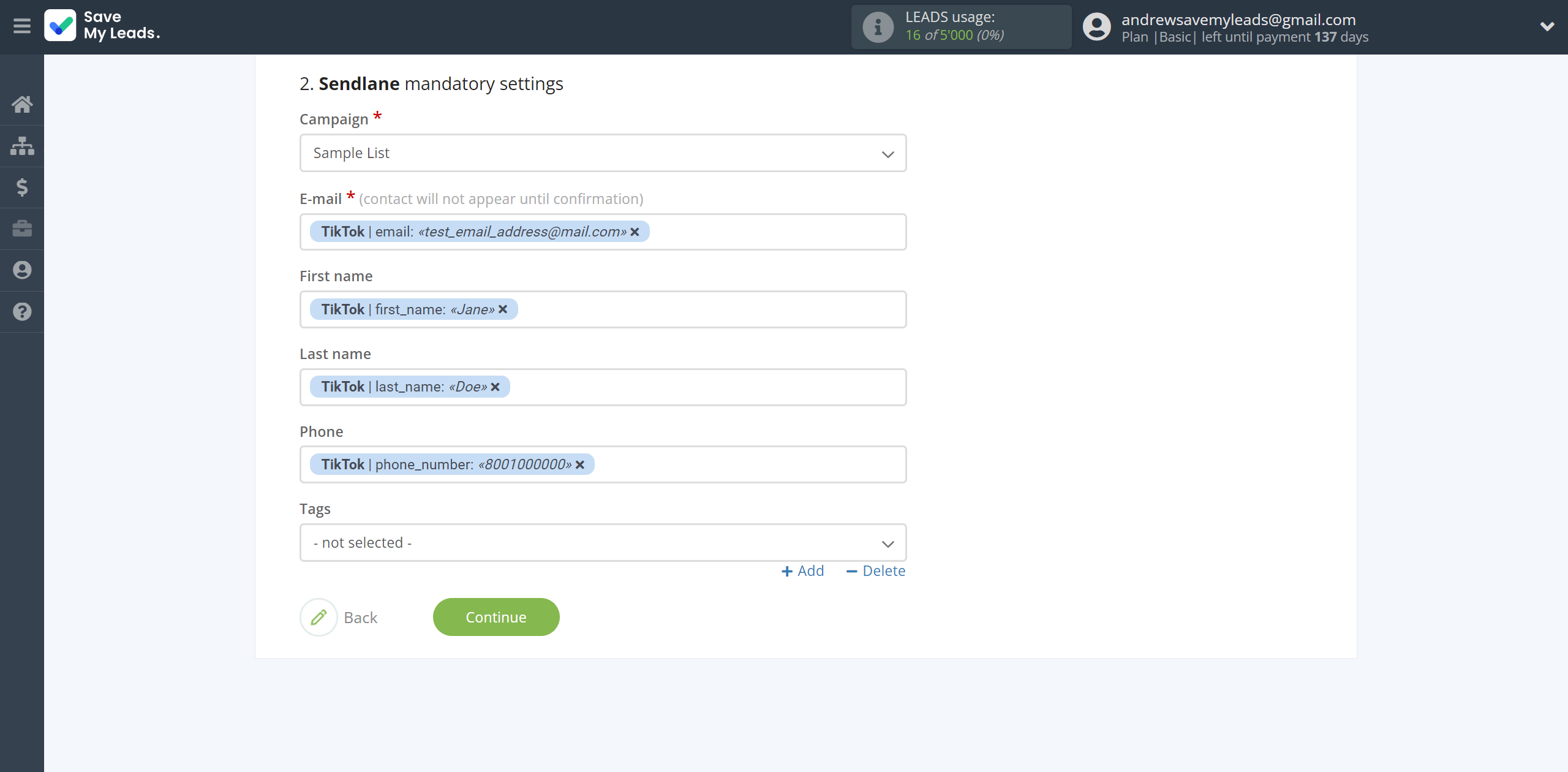Click Continue to proceed to next step
Image resolution: width=1568 pixels, height=772 pixels.
click(x=496, y=617)
